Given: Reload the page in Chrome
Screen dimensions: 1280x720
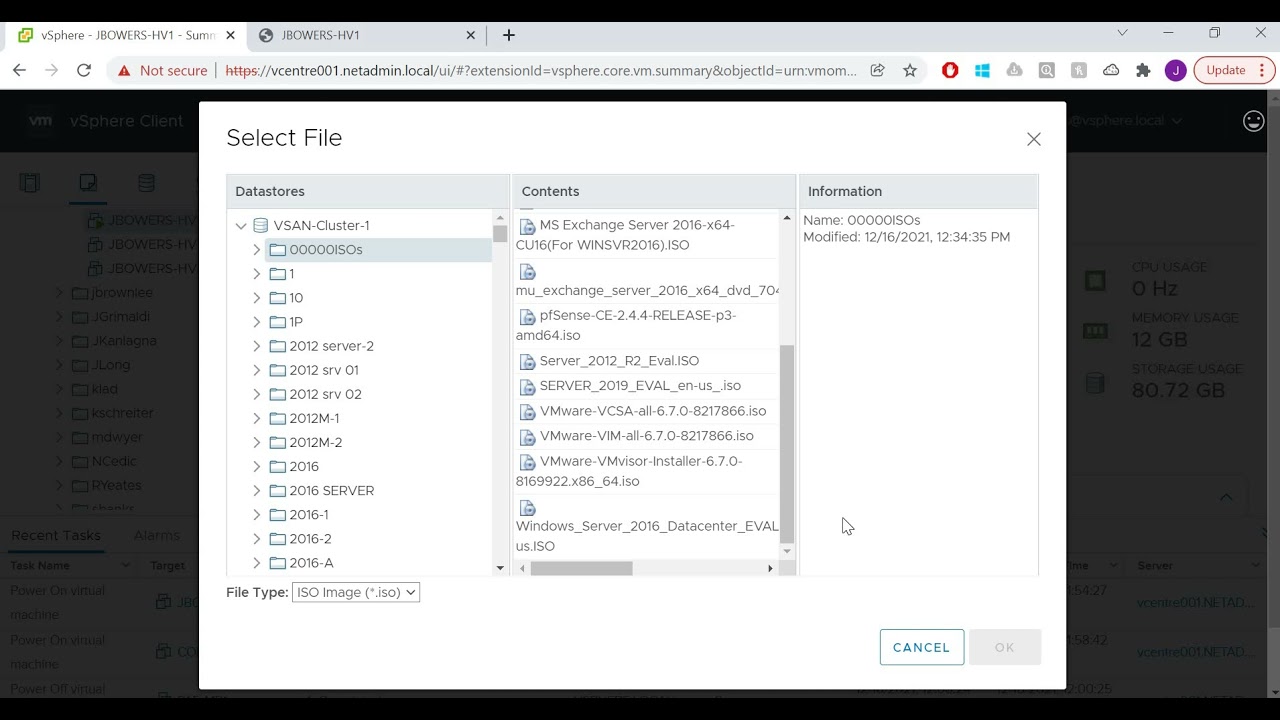Looking at the screenshot, I should pyautogui.click(x=84, y=70).
